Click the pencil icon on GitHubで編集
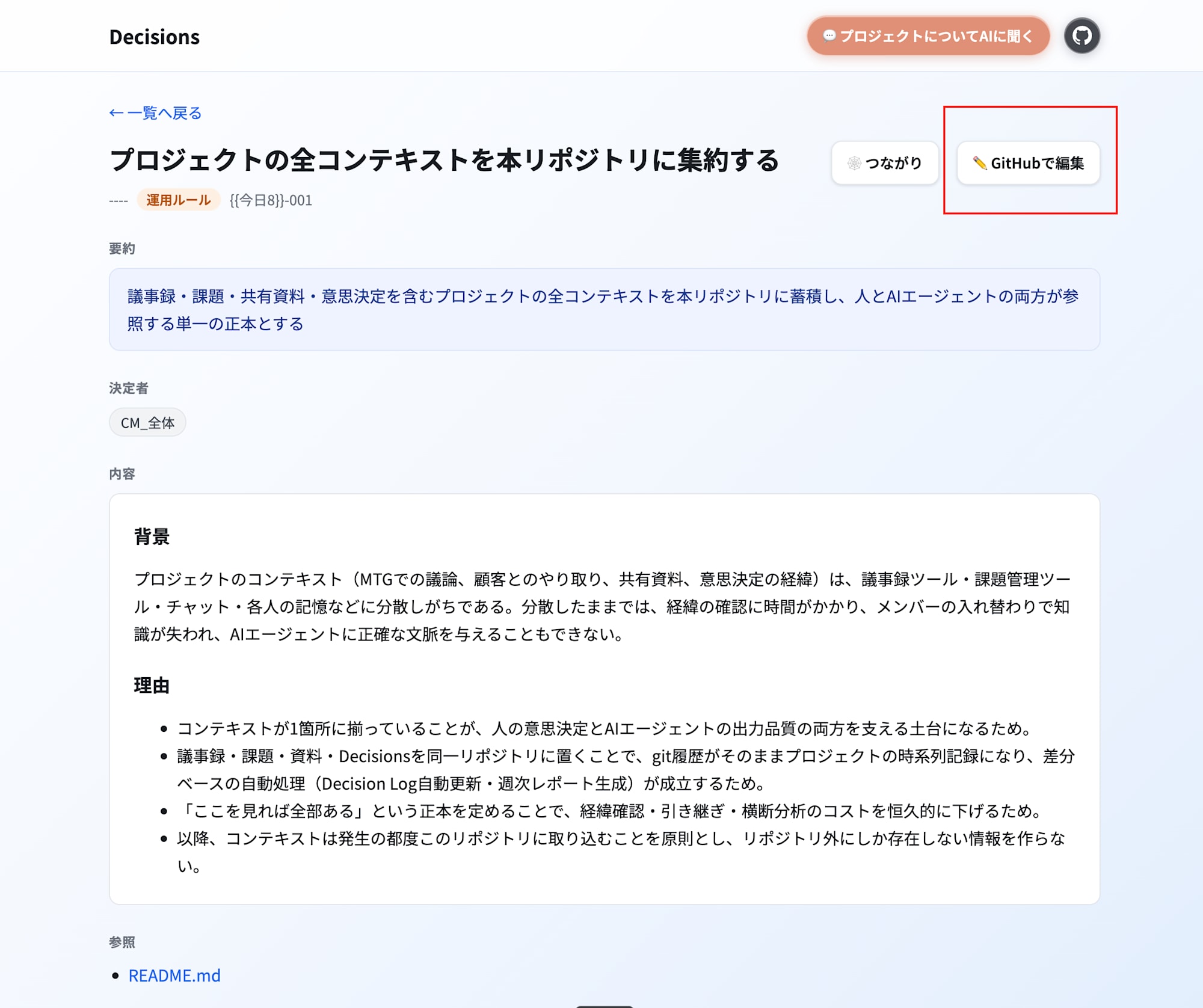 (x=979, y=163)
